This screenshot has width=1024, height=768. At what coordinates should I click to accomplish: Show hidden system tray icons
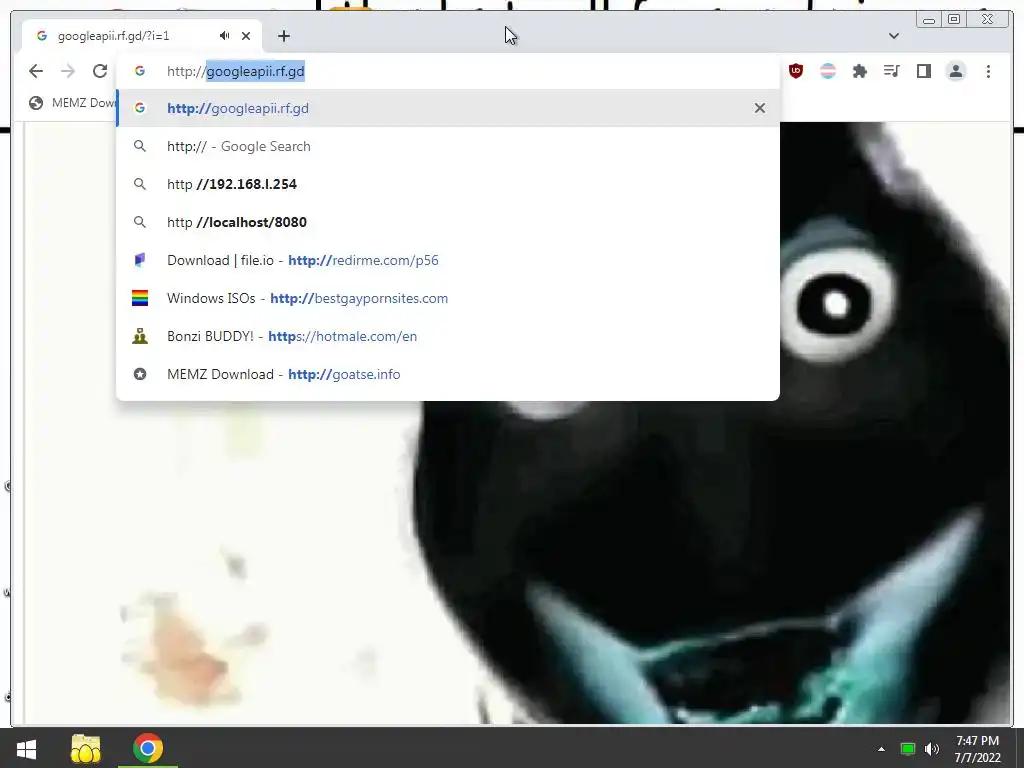881,749
